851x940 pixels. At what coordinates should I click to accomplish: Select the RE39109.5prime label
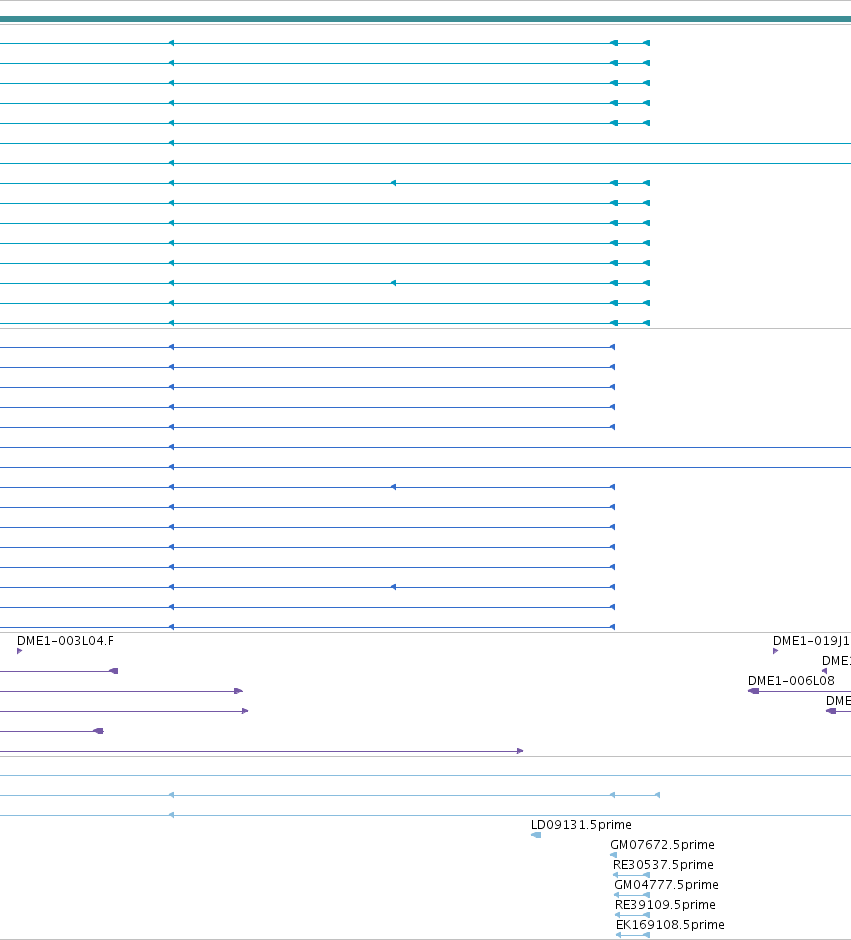point(665,905)
